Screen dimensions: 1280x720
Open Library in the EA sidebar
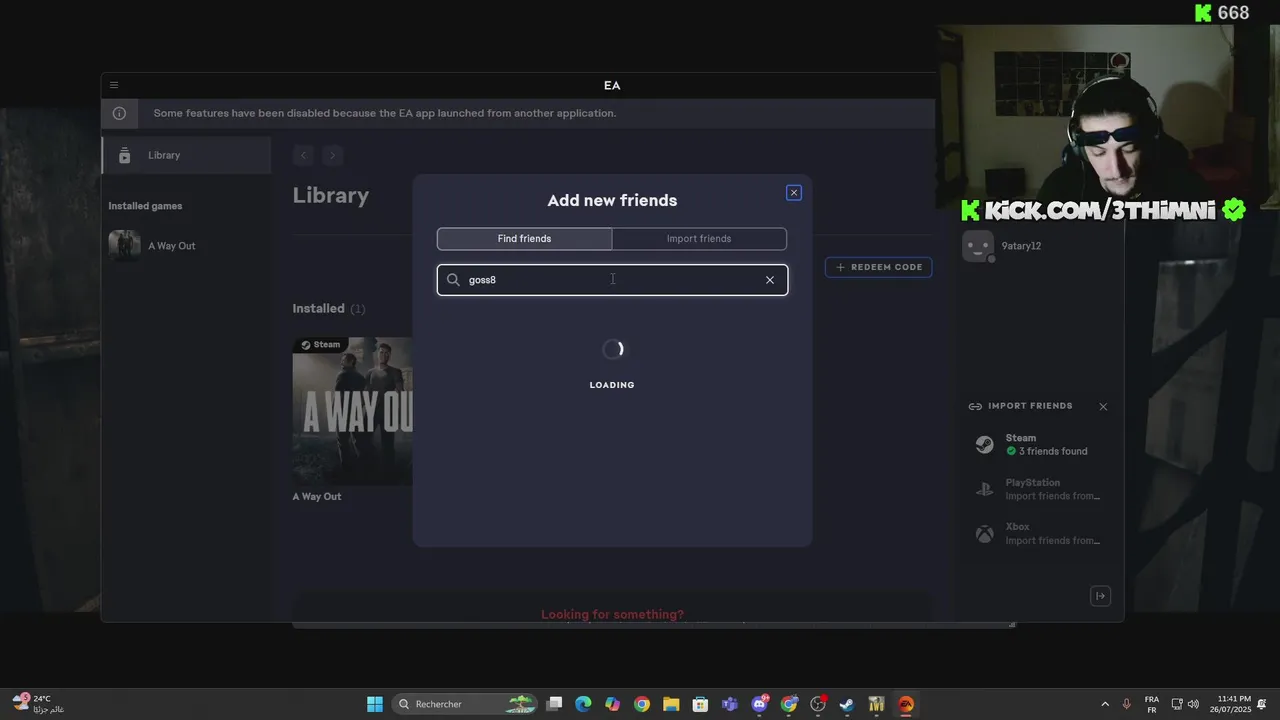tap(186, 155)
